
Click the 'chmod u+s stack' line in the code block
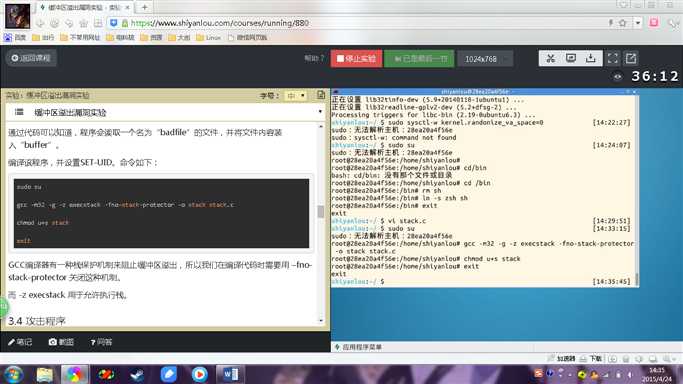click(x=43, y=222)
